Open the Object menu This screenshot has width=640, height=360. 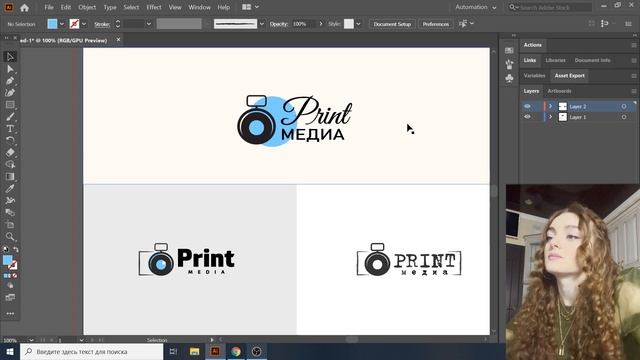click(x=87, y=7)
